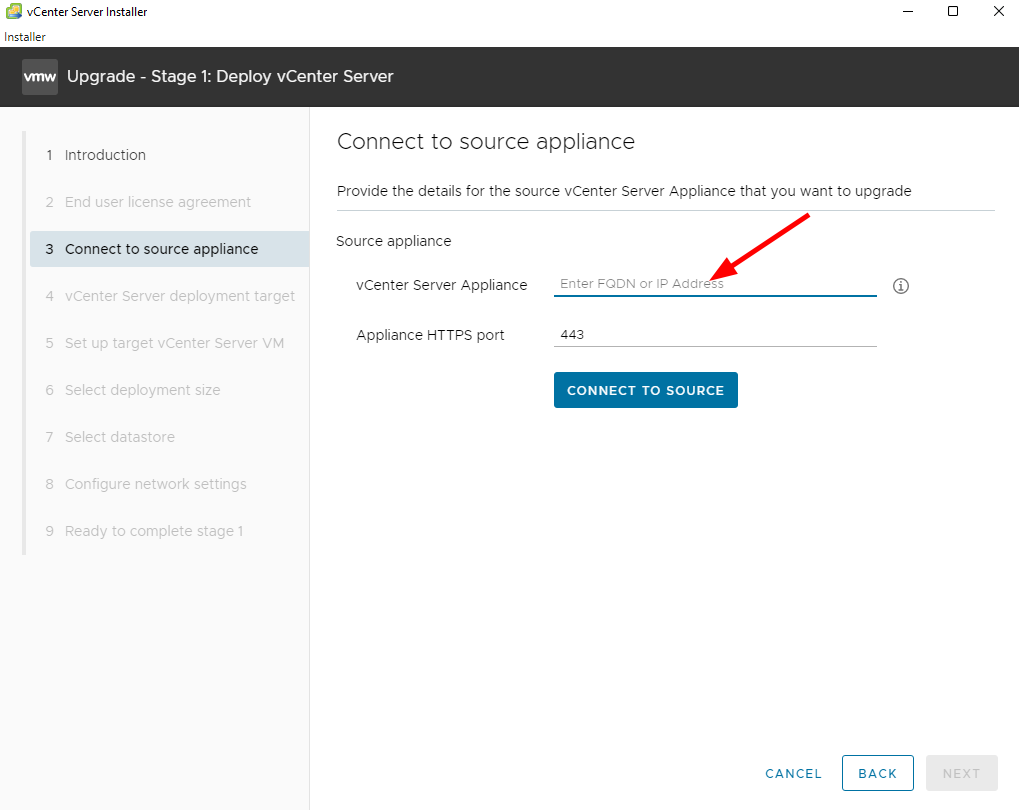This screenshot has width=1019, height=810.
Task: Click the 'Appliance HTTPS port' label
Action: click(x=430, y=335)
